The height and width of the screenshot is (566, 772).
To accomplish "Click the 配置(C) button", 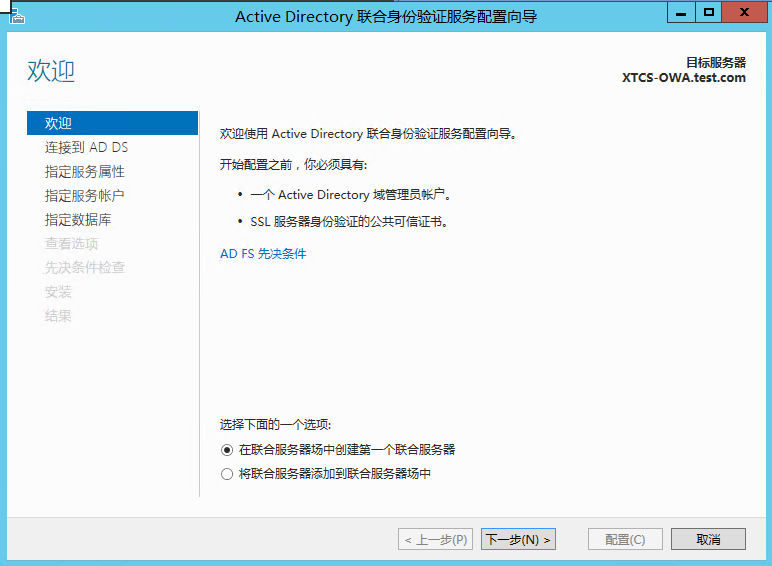I will pos(625,539).
